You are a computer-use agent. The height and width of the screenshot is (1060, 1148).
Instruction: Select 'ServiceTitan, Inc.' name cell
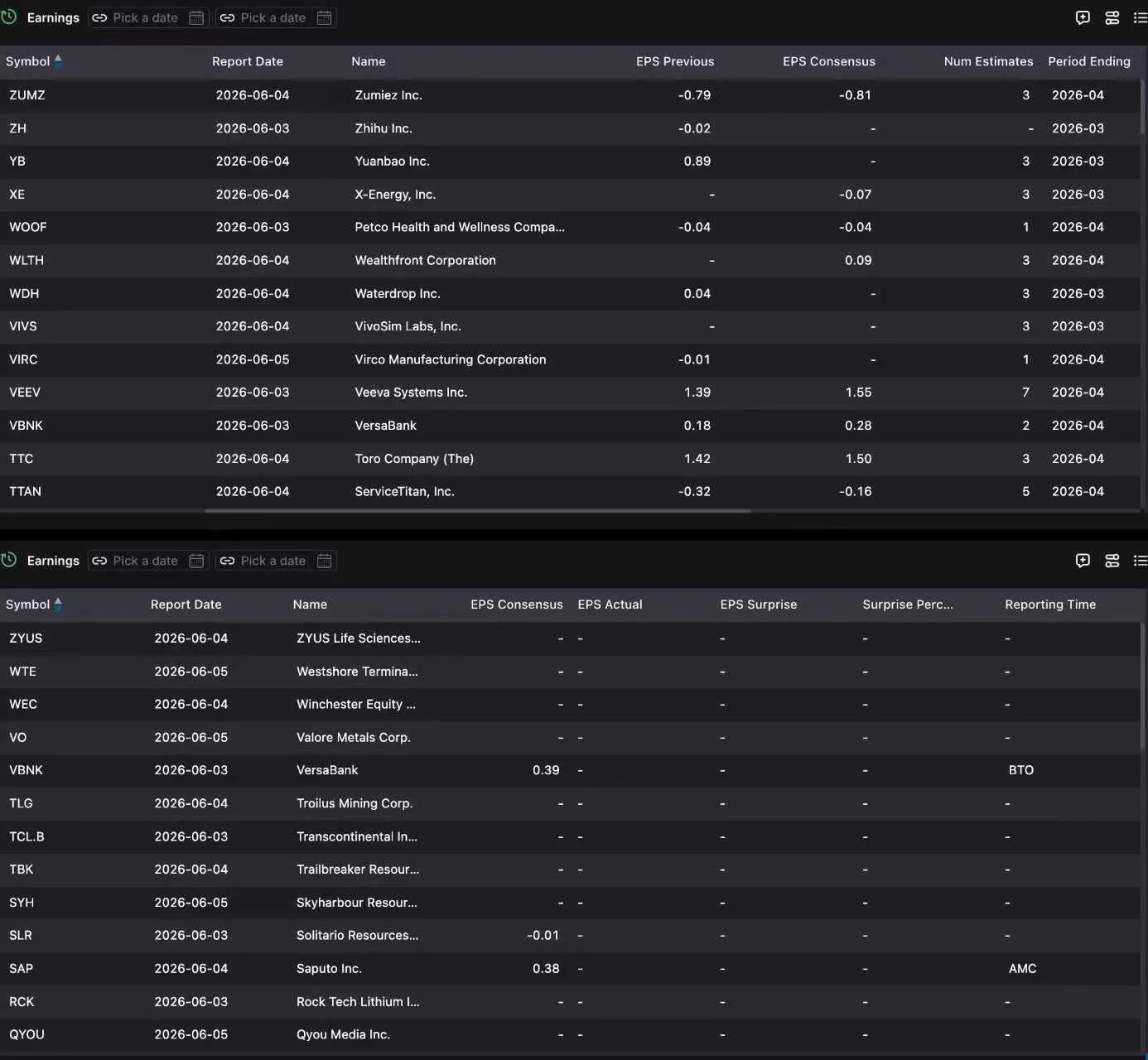tap(404, 492)
